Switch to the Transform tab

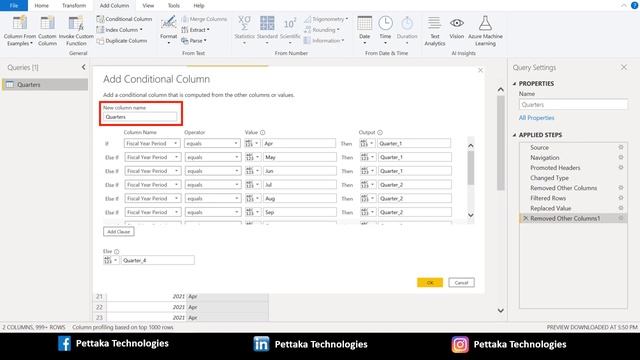74,6
